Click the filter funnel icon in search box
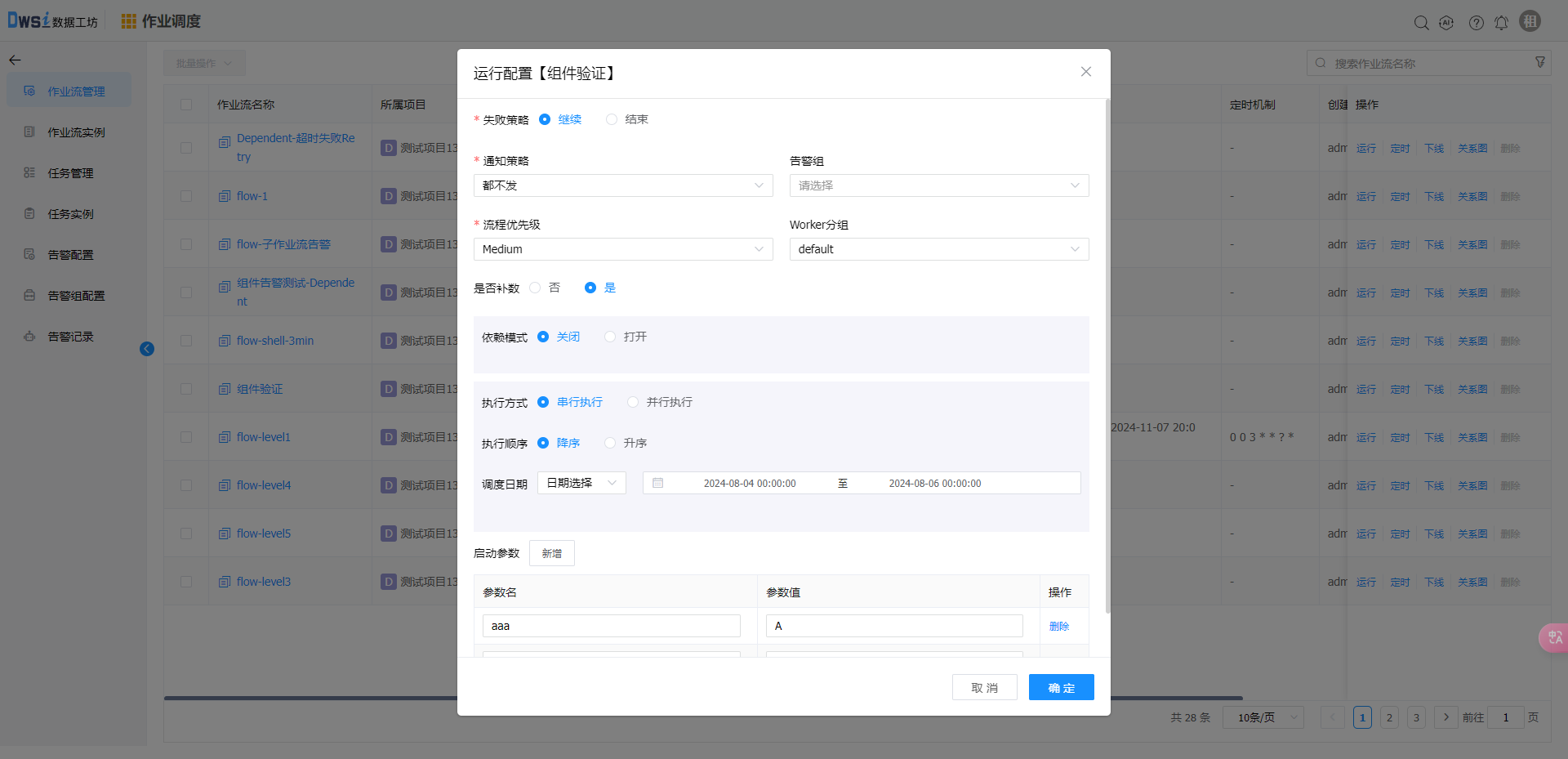 pyautogui.click(x=1540, y=63)
